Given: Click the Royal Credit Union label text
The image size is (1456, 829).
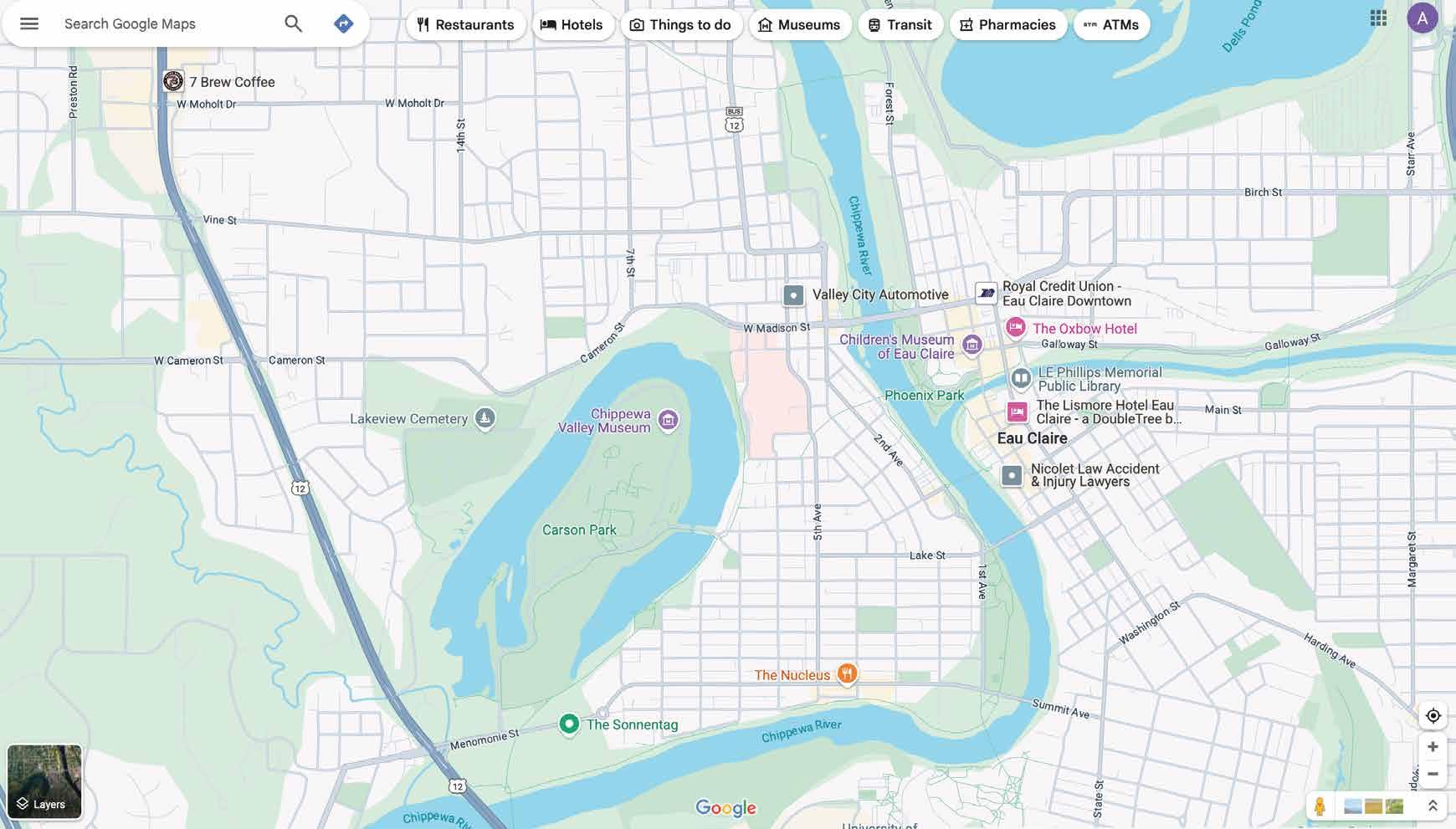Looking at the screenshot, I should 1067,294.
